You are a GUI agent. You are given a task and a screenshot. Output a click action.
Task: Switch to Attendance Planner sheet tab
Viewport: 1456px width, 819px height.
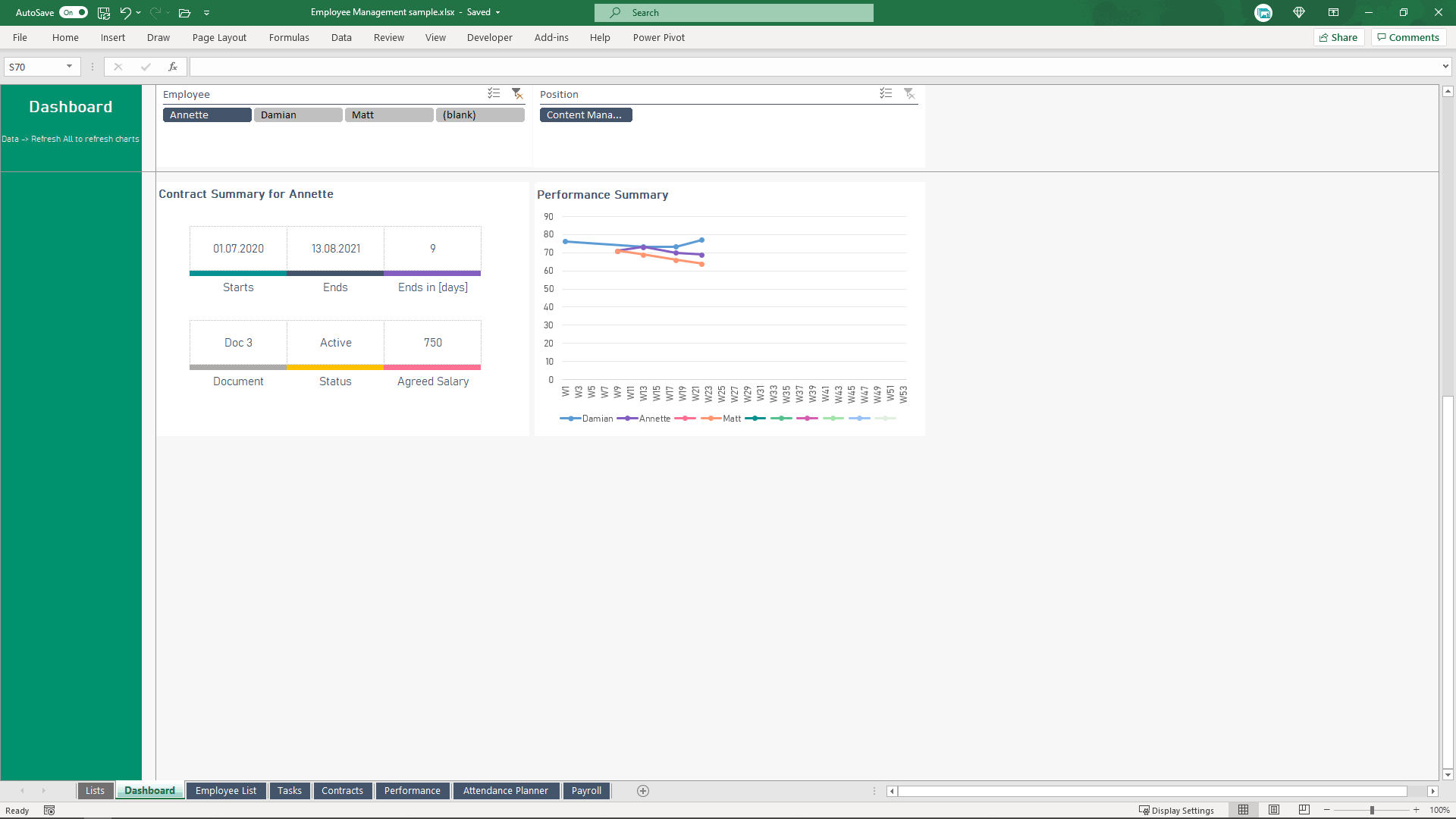click(x=506, y=790)
